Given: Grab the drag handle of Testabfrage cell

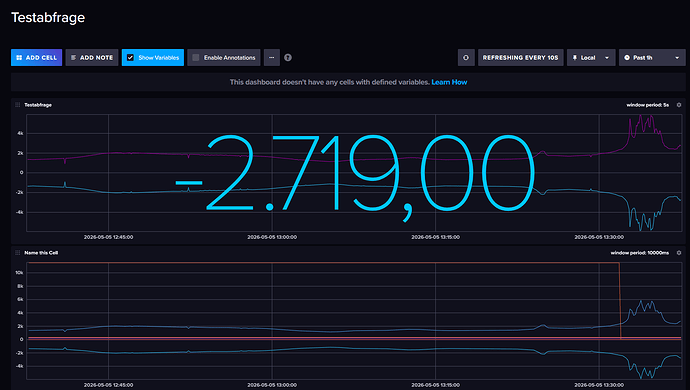Looking at the screenshot, I should [18, 105].
